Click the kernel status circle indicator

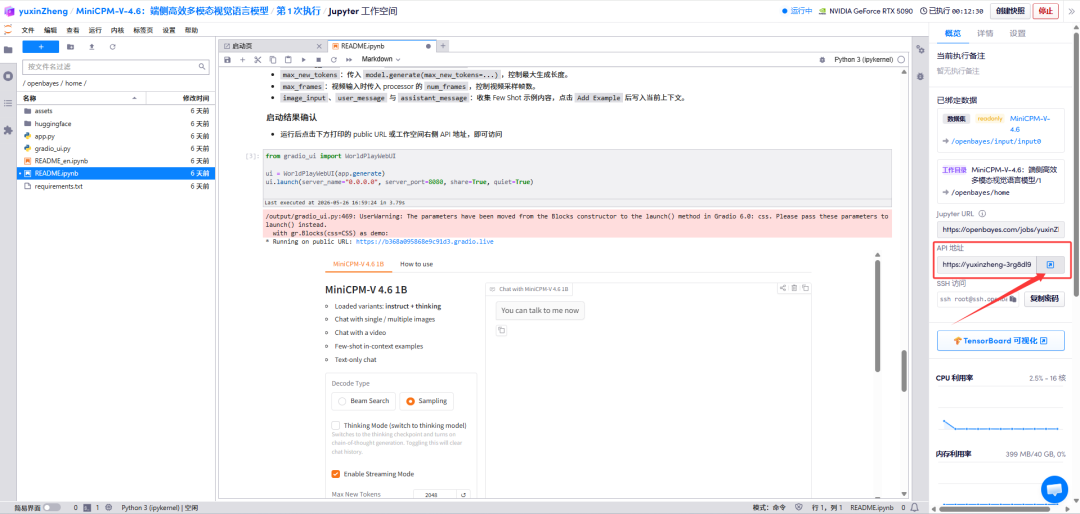click(x=901, y=60)
